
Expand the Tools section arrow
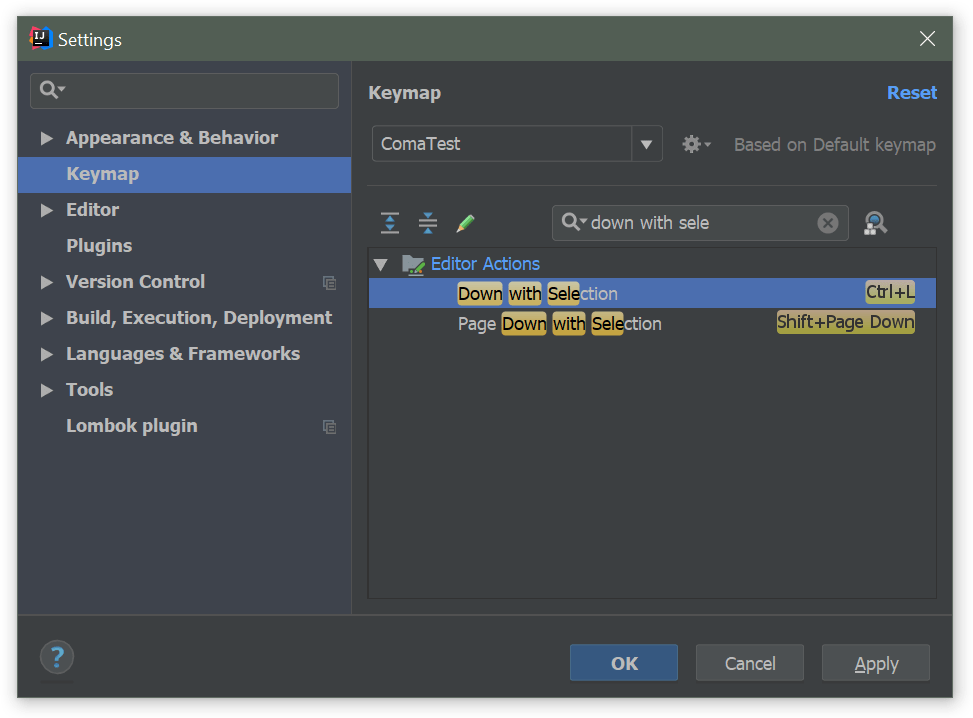[x=46, y=390]
